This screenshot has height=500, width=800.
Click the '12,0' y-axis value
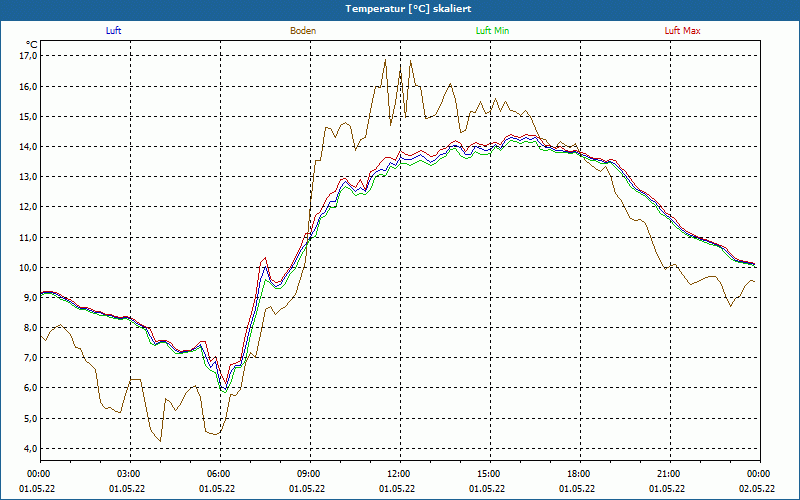pos(29,207)
